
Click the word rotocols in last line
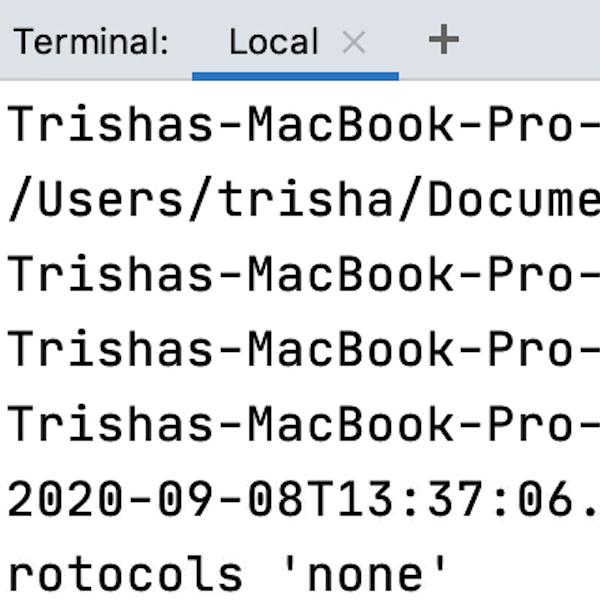[x=126, y=574]
